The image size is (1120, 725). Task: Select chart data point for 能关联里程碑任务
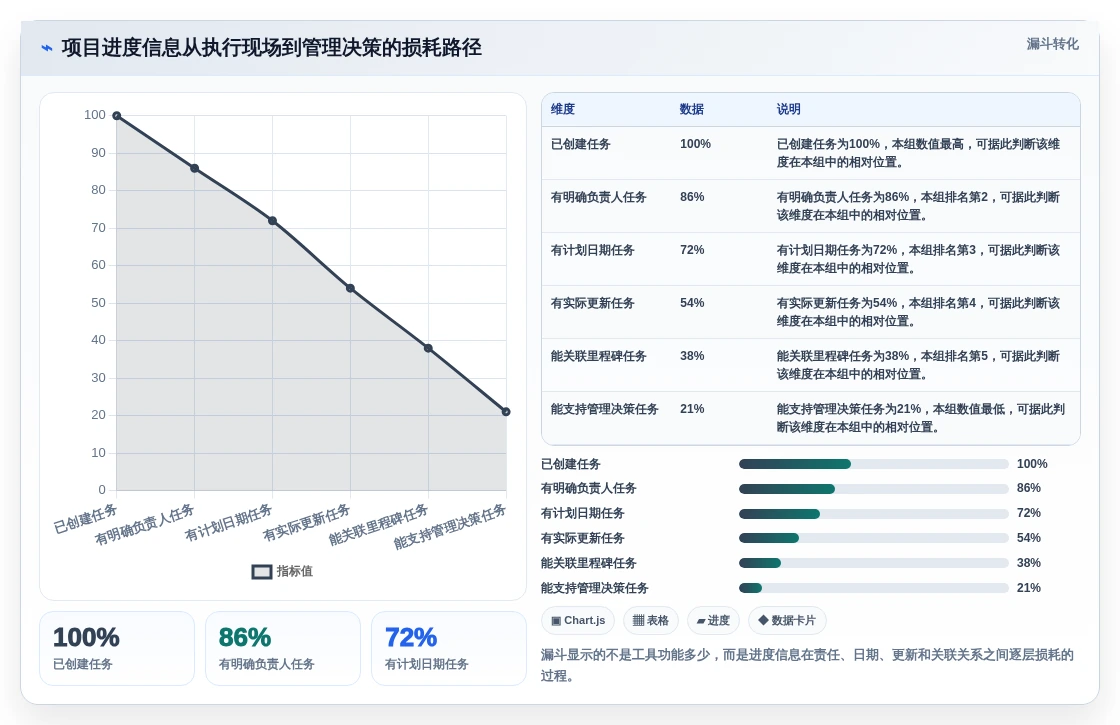428,349
